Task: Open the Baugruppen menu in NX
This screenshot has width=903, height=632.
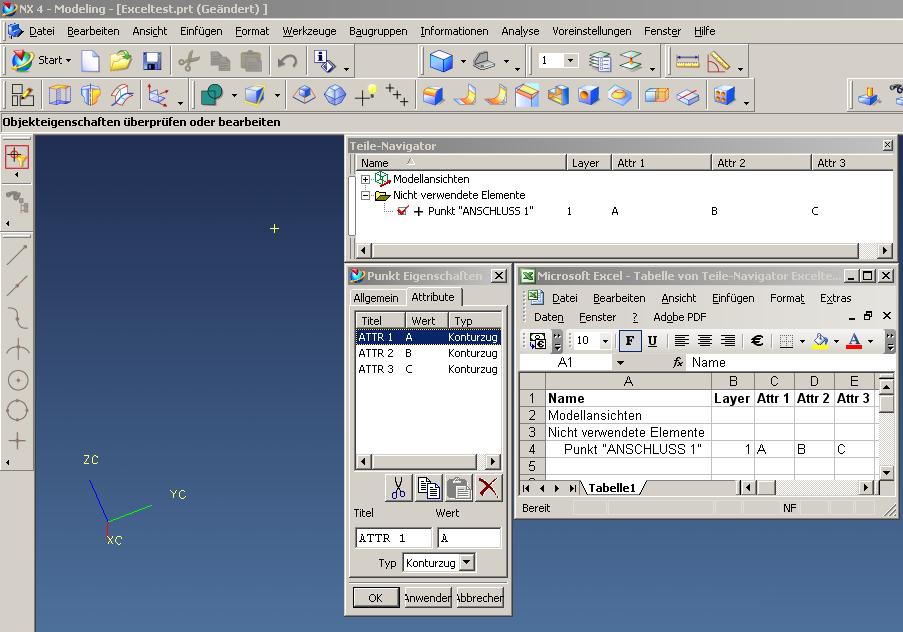Action: pyautogui.click(x=378, y=31)
